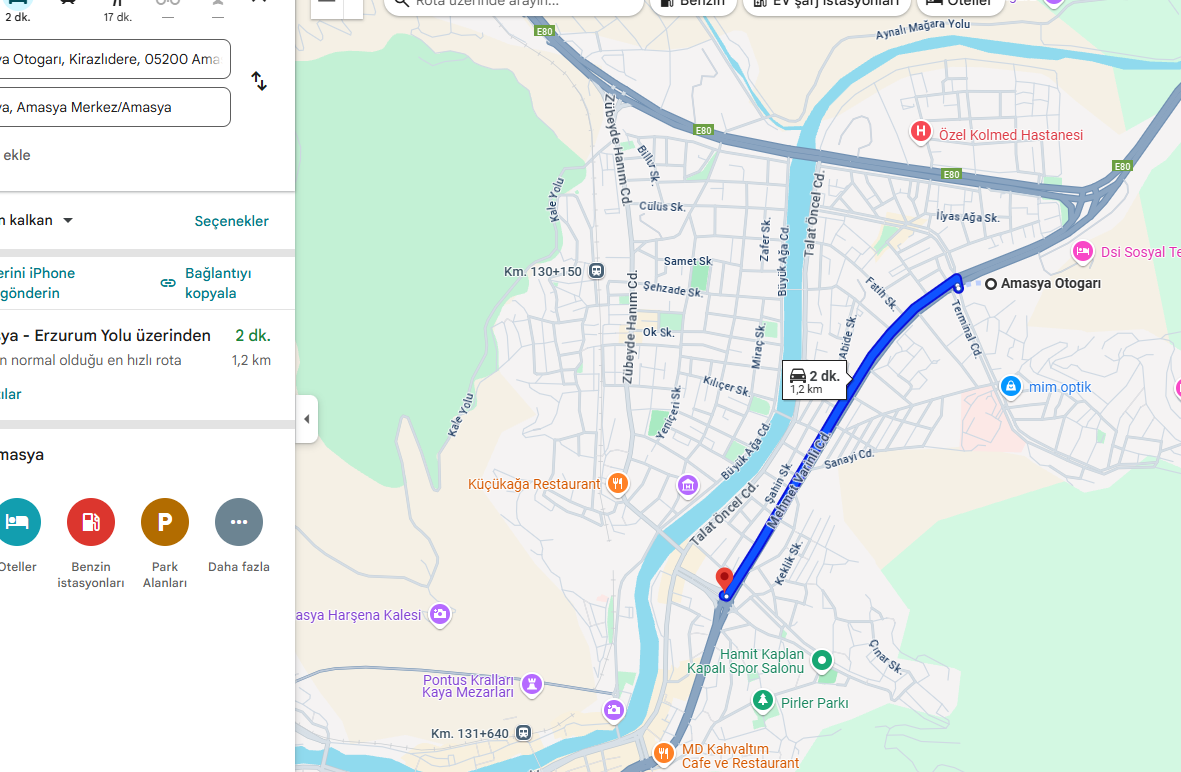Open the Seçenekler route options
1181x772 pixels.
[x=231, y=221]
